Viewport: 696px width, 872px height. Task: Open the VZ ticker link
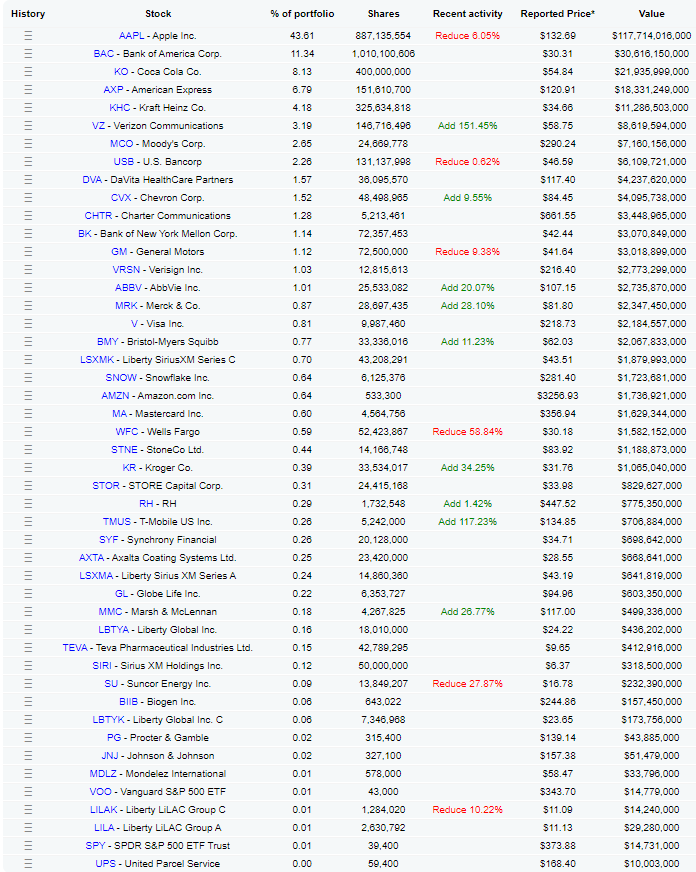point(98,126)
